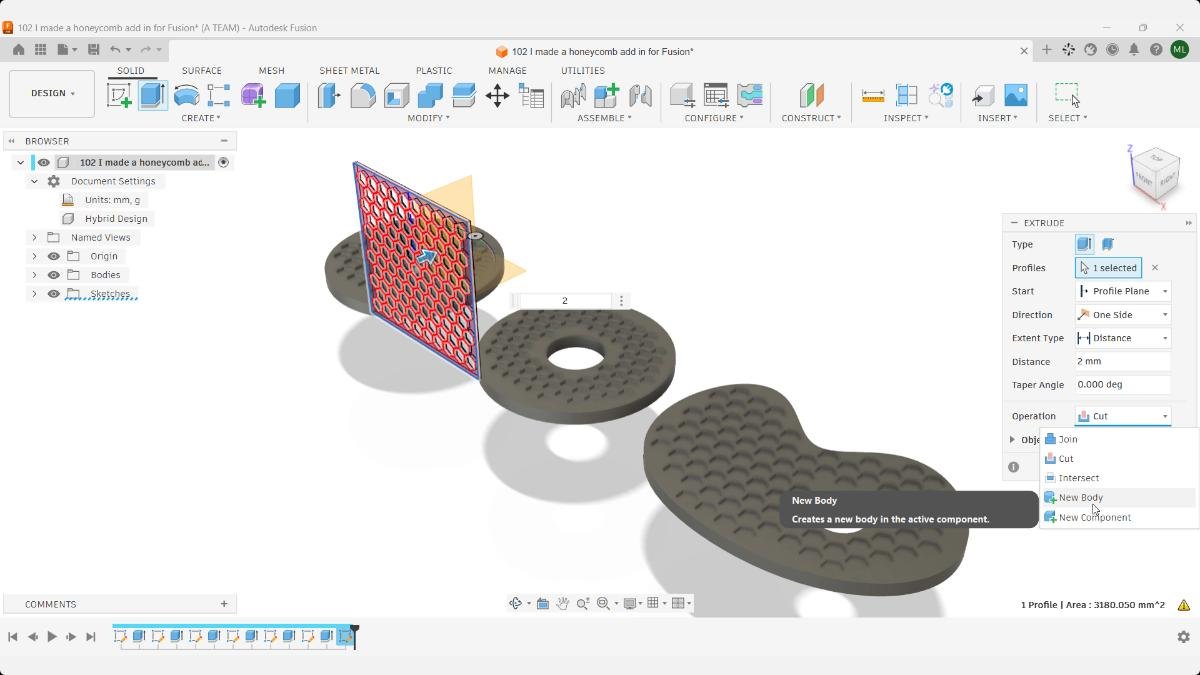Switch to the MESH tab
The width and height of the screenshot is (1200, 675).
(x=272, y=71)
